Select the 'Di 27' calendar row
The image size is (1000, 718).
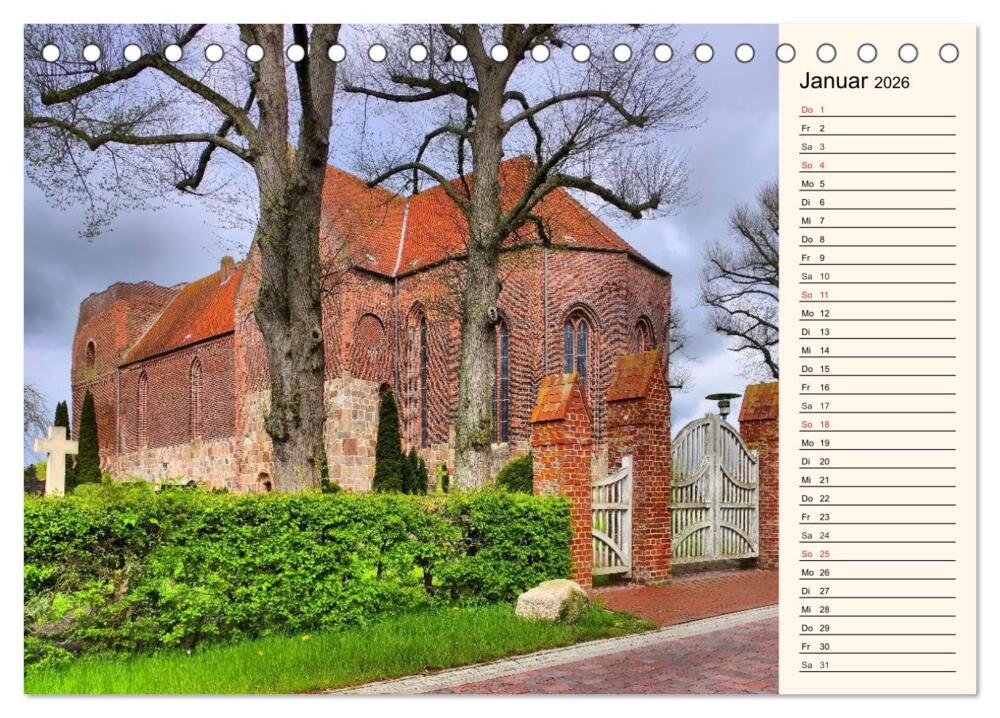(x=878, y=590)
